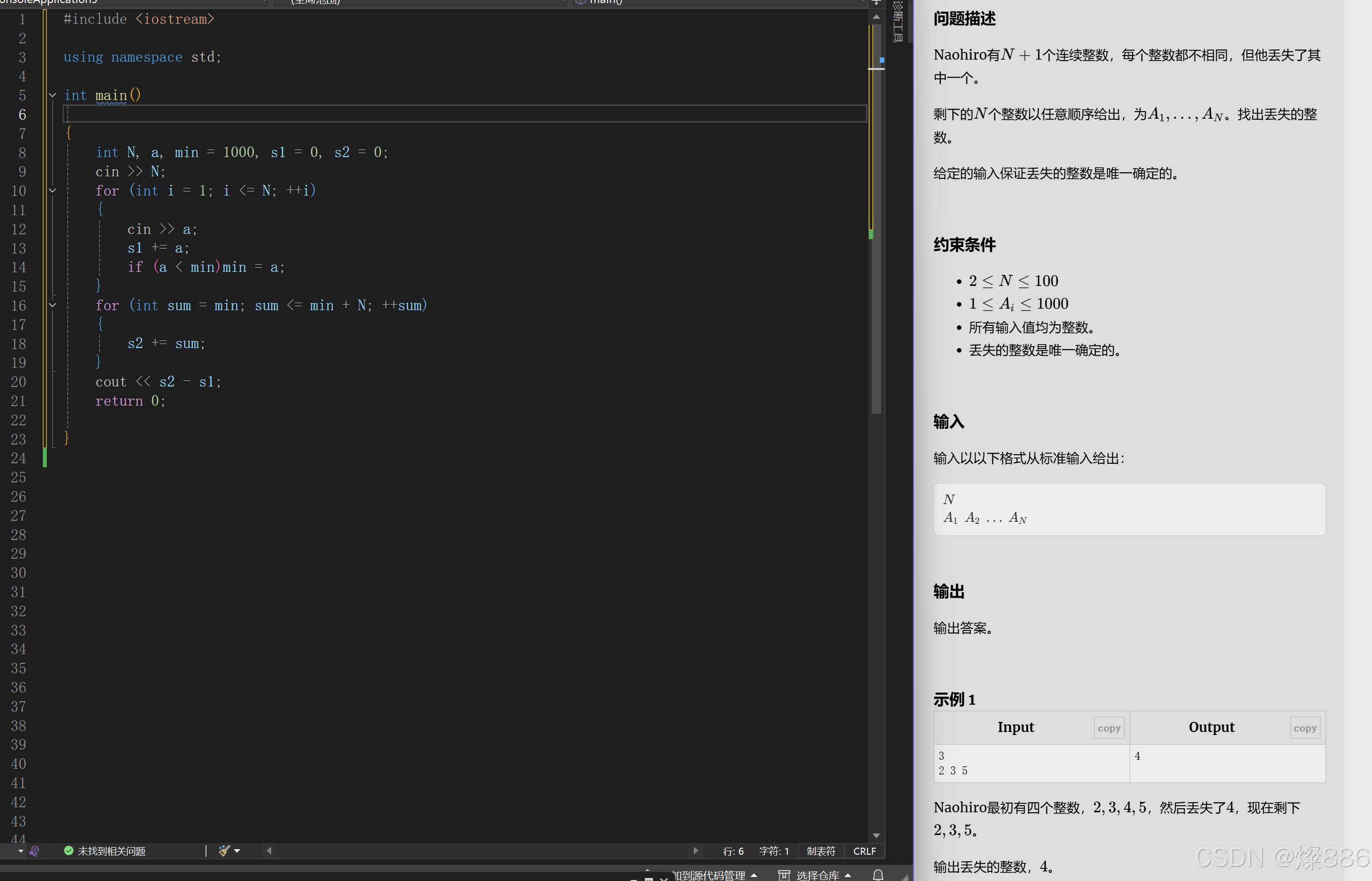Click horizontal scroll right arrow
The image size is (1372, 881).
point(695,851)
